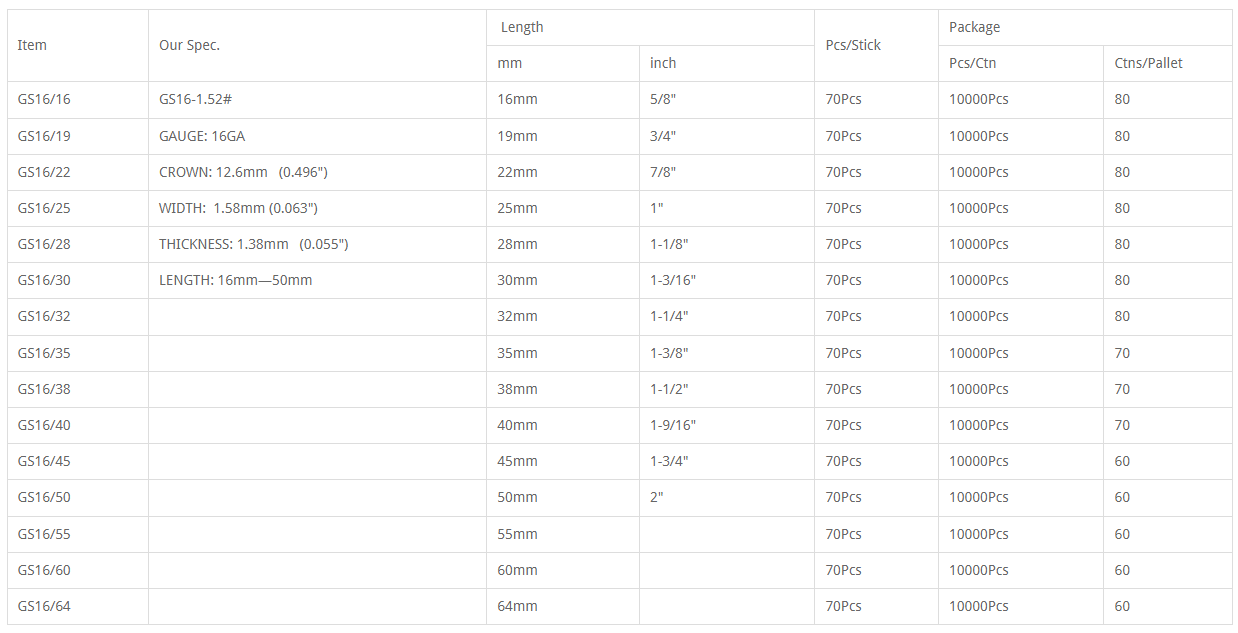Select the Ctns/Pallet sub-header
The image size is (1238, 633).
1168,63
